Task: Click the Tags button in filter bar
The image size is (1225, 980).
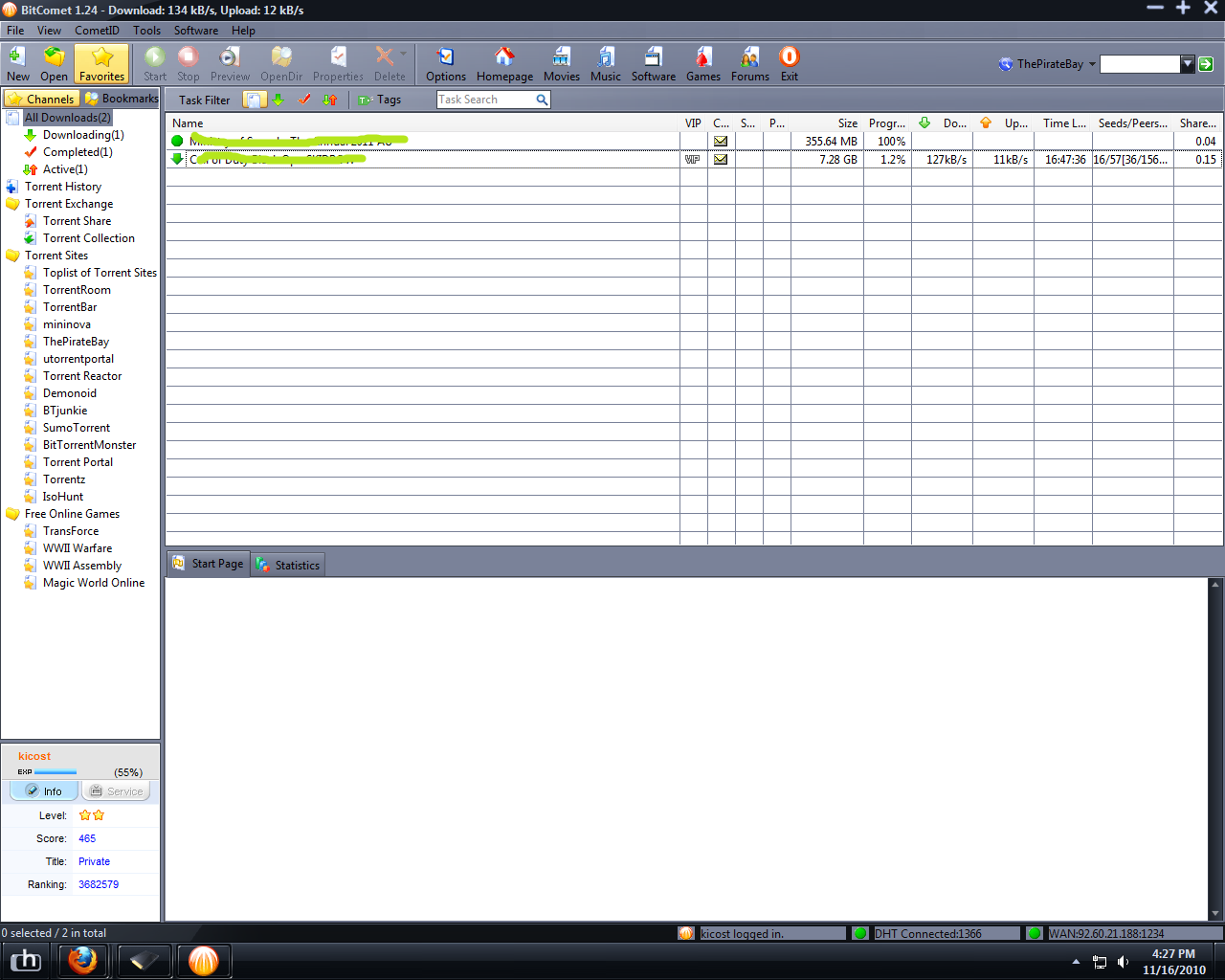Action: tap(380, 100)
